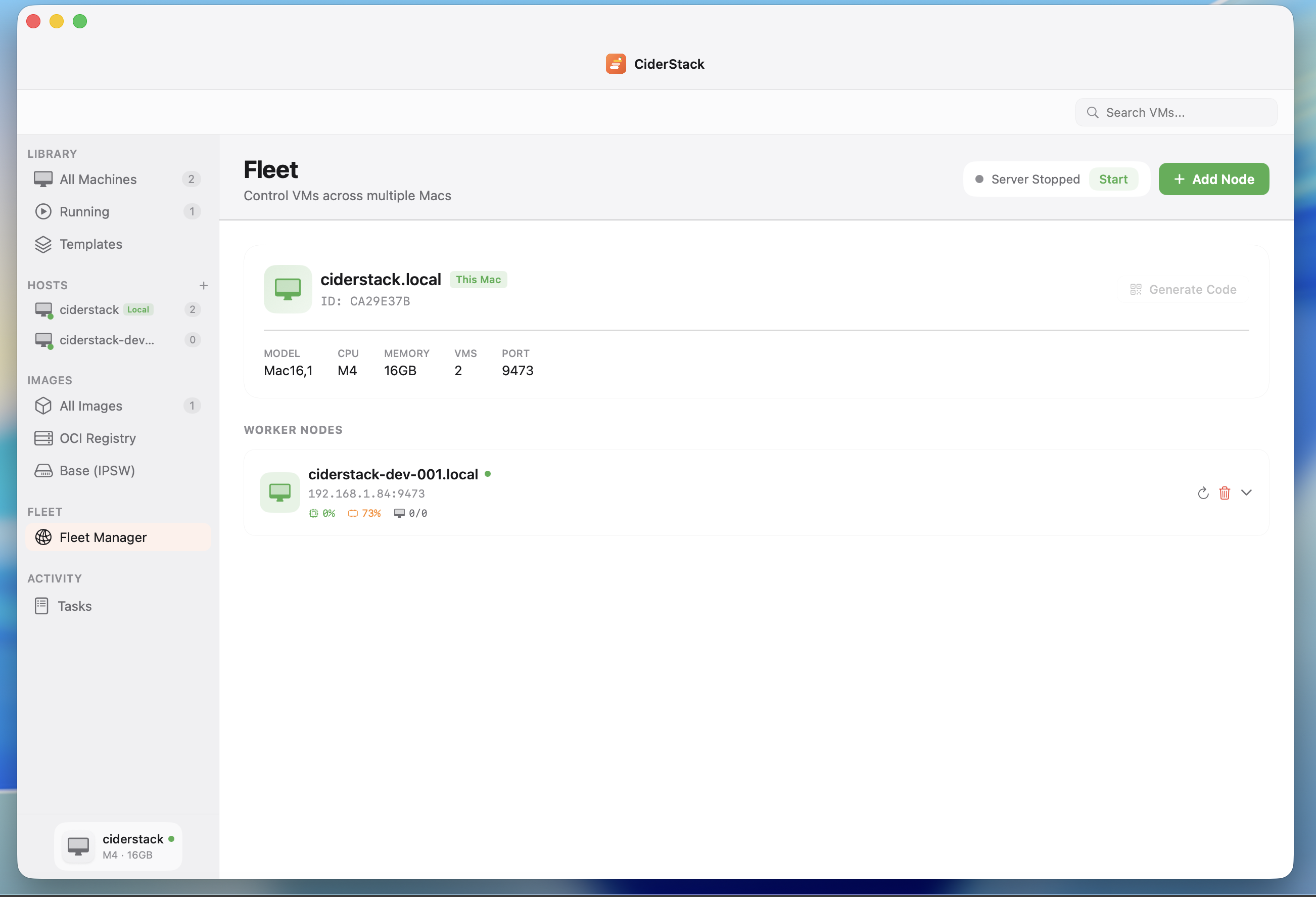Select the ciderstack-dev... host entry

point(107,340)
